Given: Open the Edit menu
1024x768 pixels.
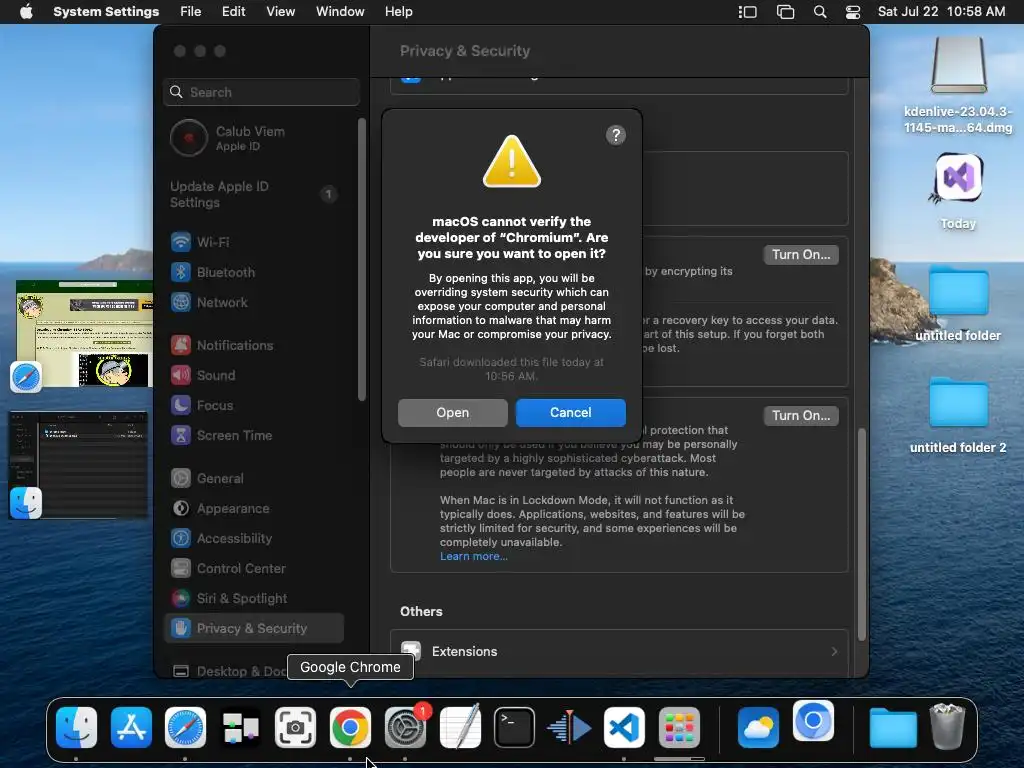Looking at the screenshot, I should pyautogui.click(x=233, y=12).
